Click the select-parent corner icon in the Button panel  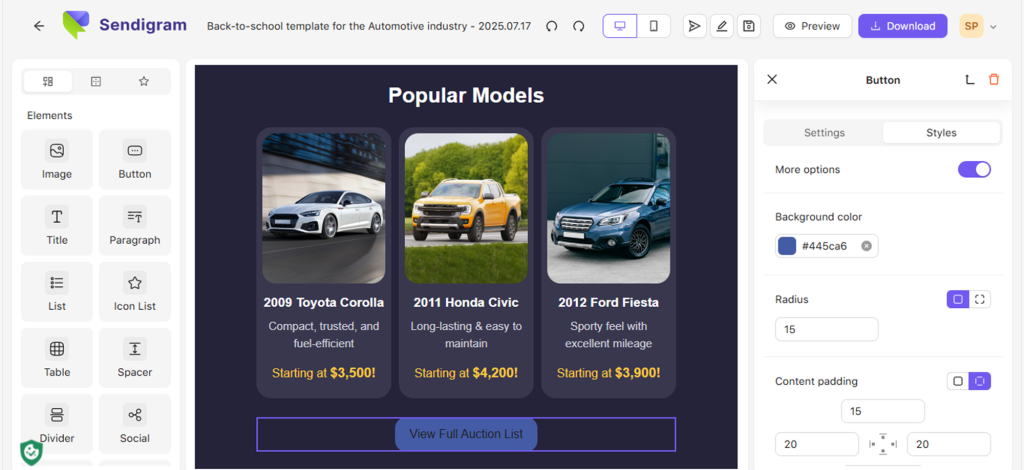(970, 80)
